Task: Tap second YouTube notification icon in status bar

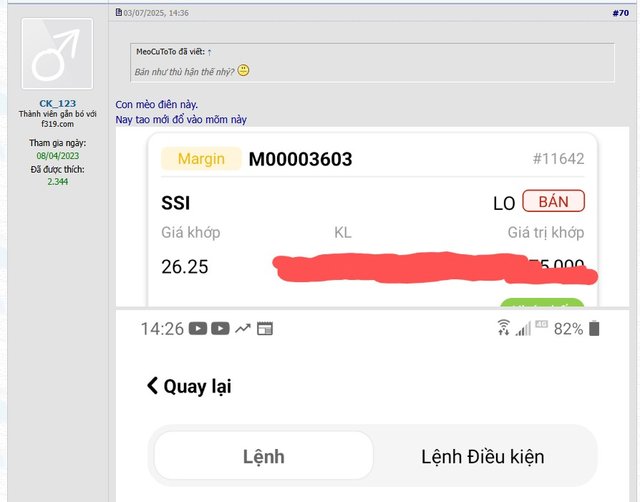Action: pyautogui.click(x=220, y=329)
